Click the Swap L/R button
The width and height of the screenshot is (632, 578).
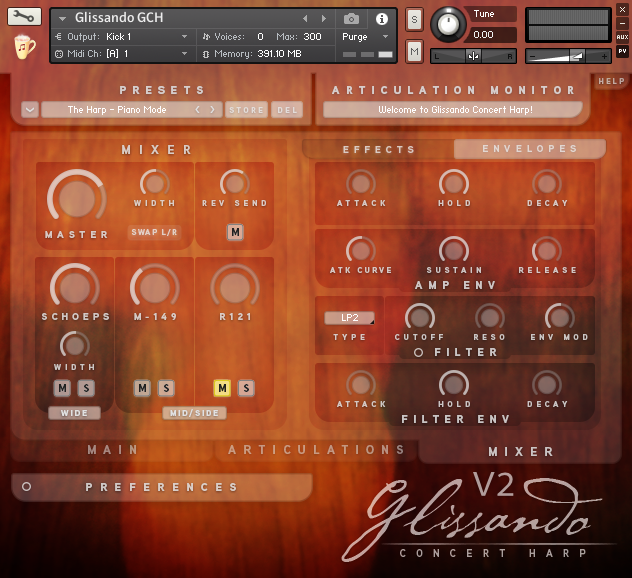click(x=154, y=232)
